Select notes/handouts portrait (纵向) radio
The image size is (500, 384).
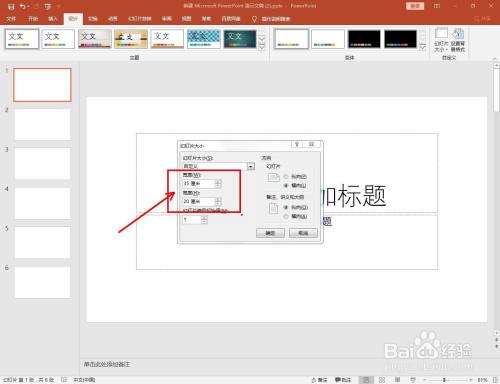286,207
